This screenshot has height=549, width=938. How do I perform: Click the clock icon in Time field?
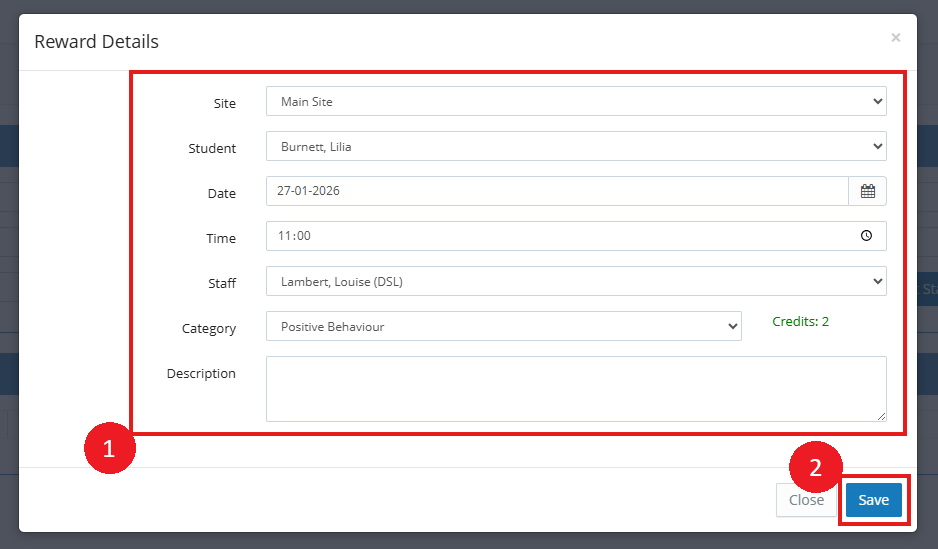[x=866, y=236]
